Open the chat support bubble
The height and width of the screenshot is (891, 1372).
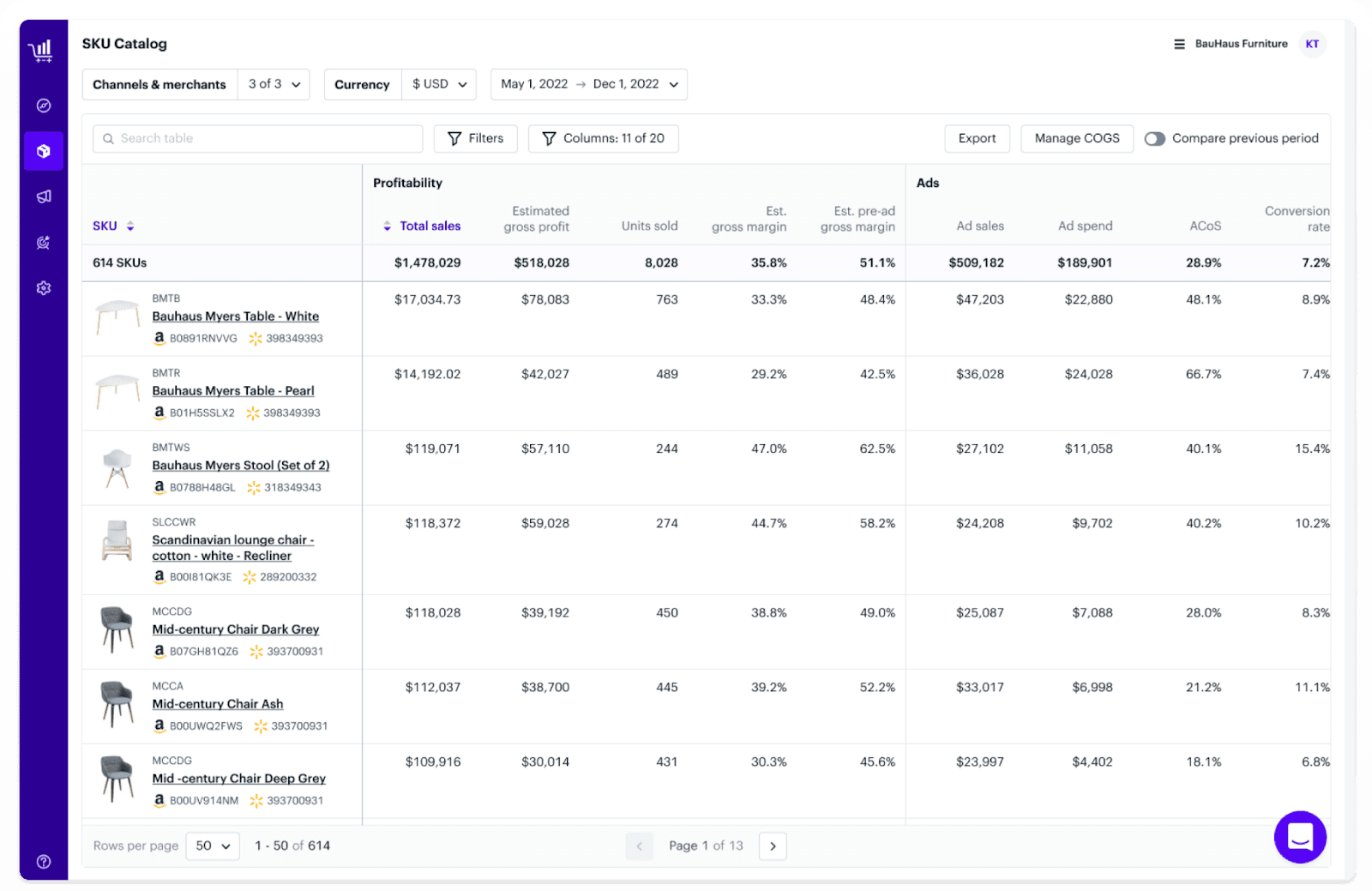pos(1300,837)
